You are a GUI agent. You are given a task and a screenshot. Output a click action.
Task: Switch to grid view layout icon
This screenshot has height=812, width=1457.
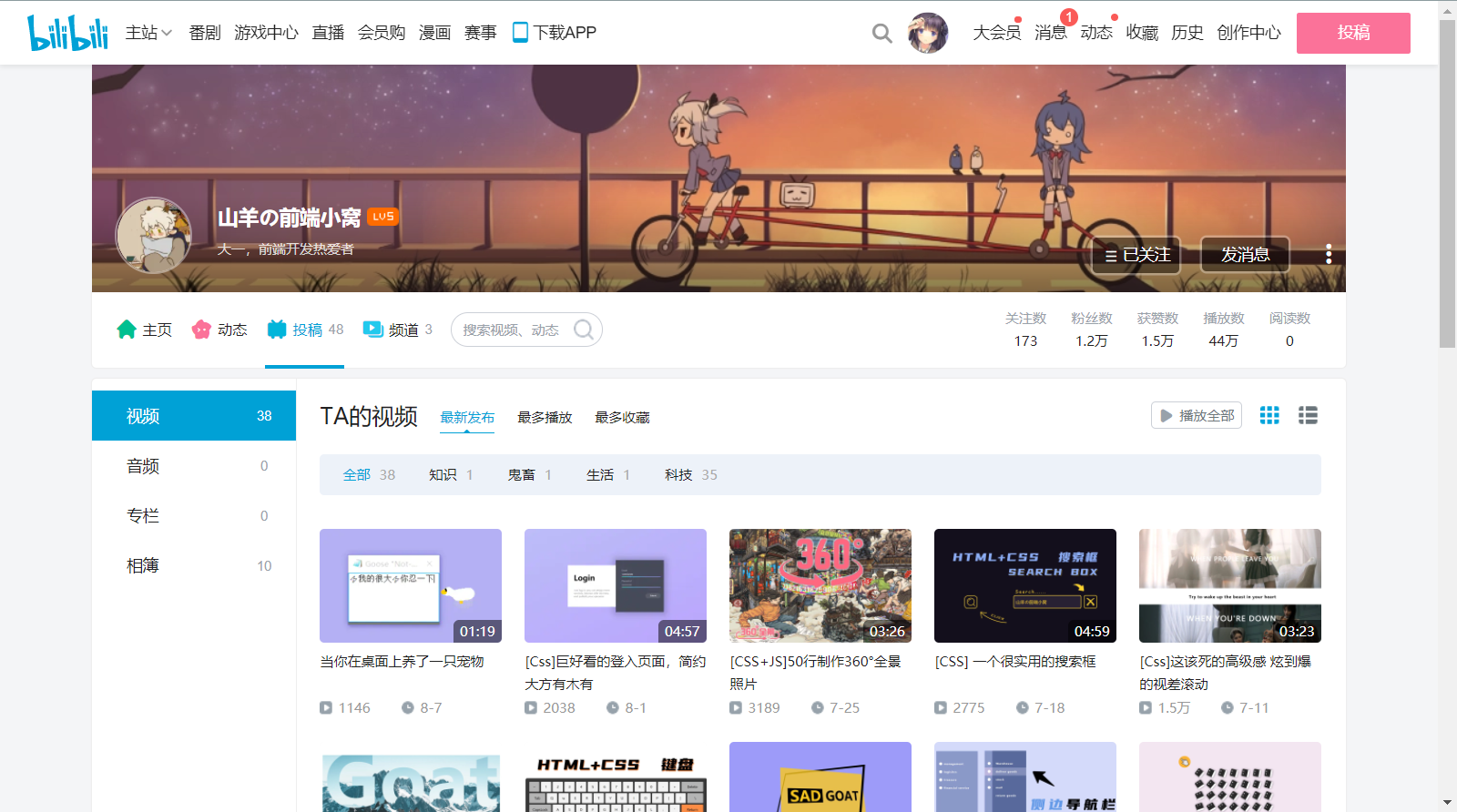click(x=1269, y=415)
